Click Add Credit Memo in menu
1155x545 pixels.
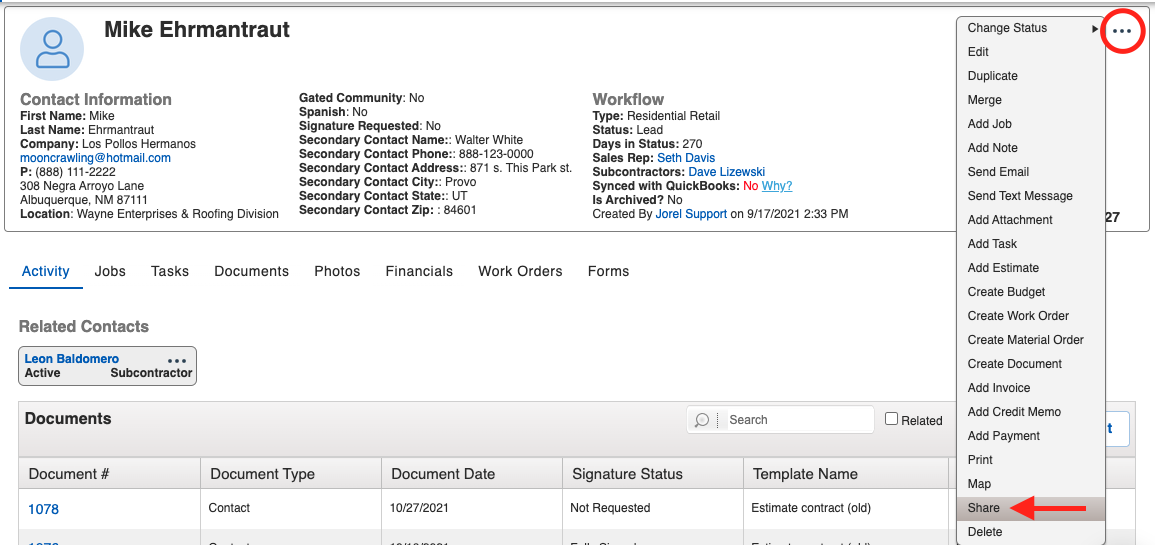(1014, 412)
